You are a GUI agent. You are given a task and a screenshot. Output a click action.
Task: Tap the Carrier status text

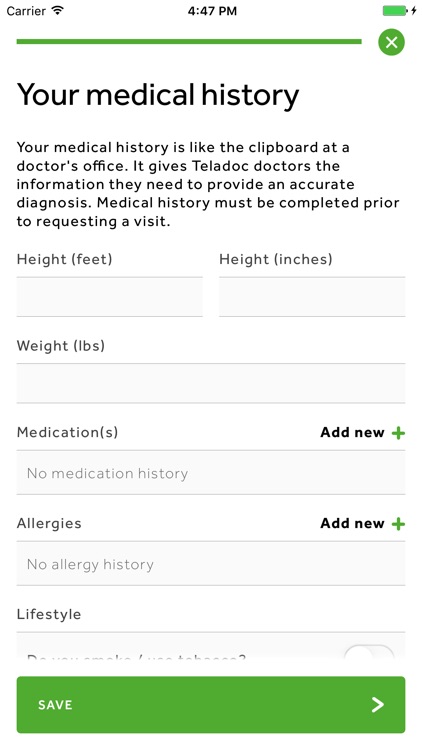[x=26, y=11]
